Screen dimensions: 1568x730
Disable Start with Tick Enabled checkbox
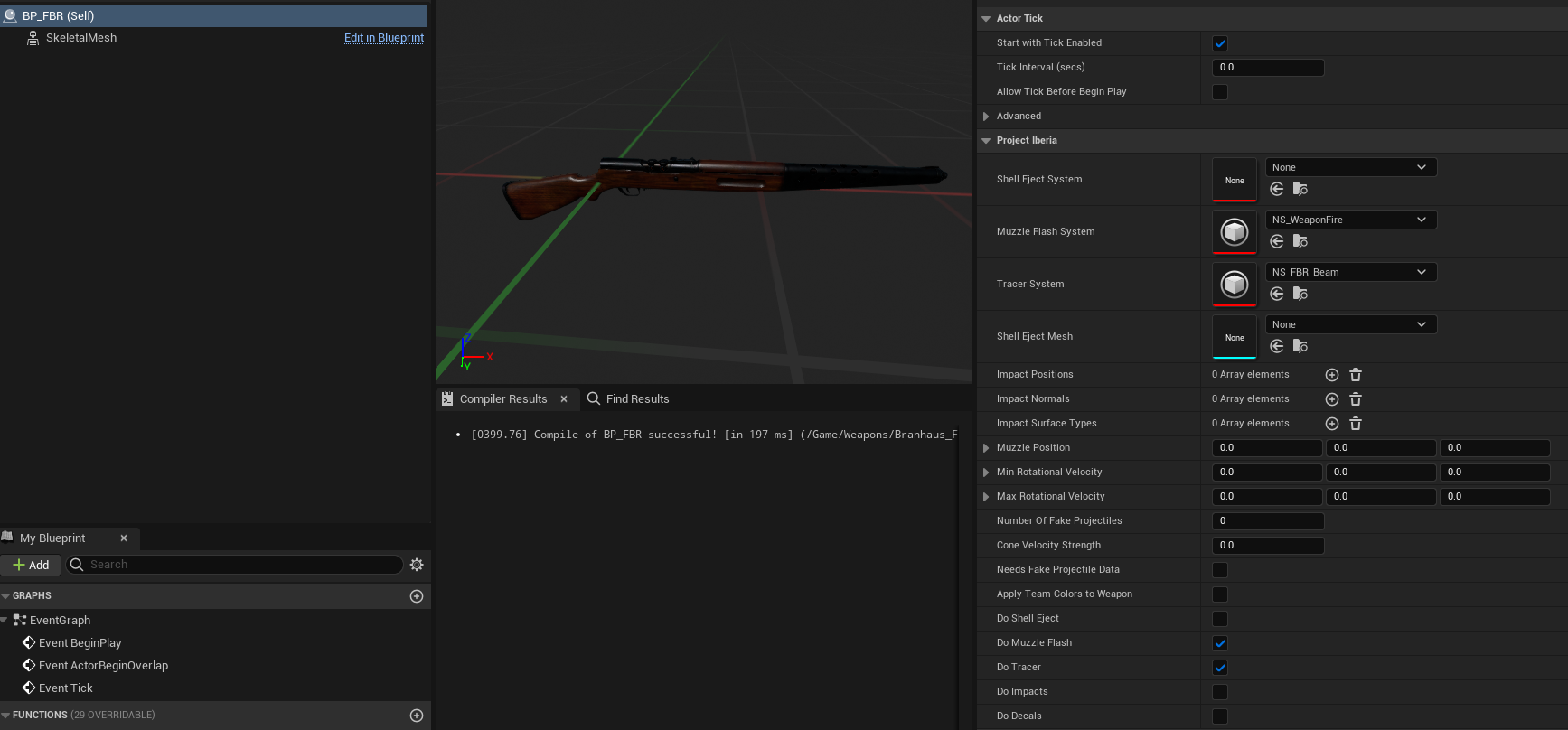(1220, 43)
